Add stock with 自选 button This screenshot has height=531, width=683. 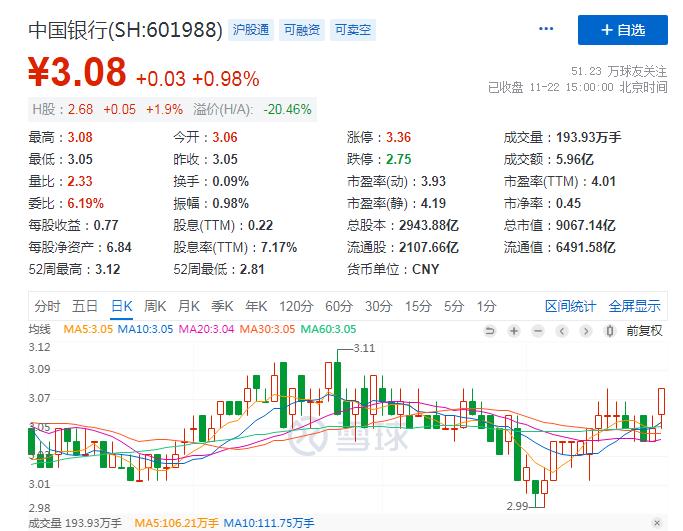[x=622, y=30]
